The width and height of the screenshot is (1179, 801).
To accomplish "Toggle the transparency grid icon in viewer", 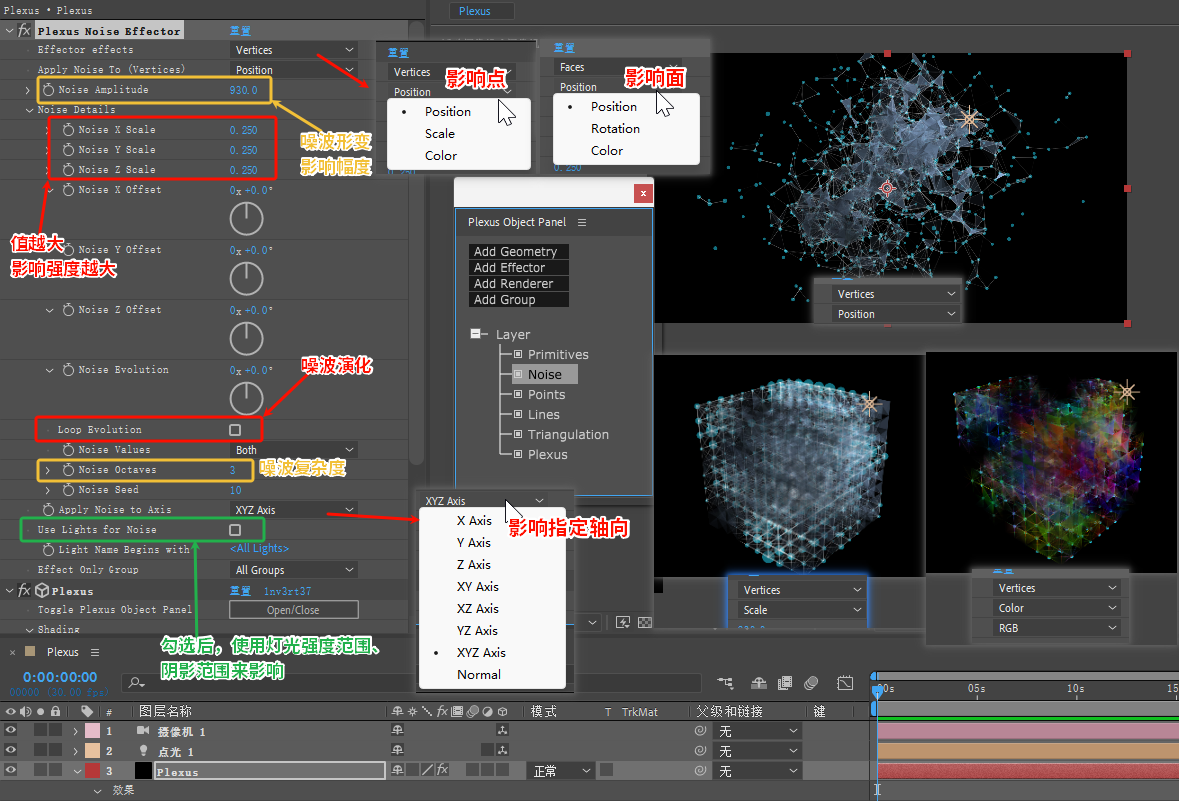I will [x=645, y=622].
